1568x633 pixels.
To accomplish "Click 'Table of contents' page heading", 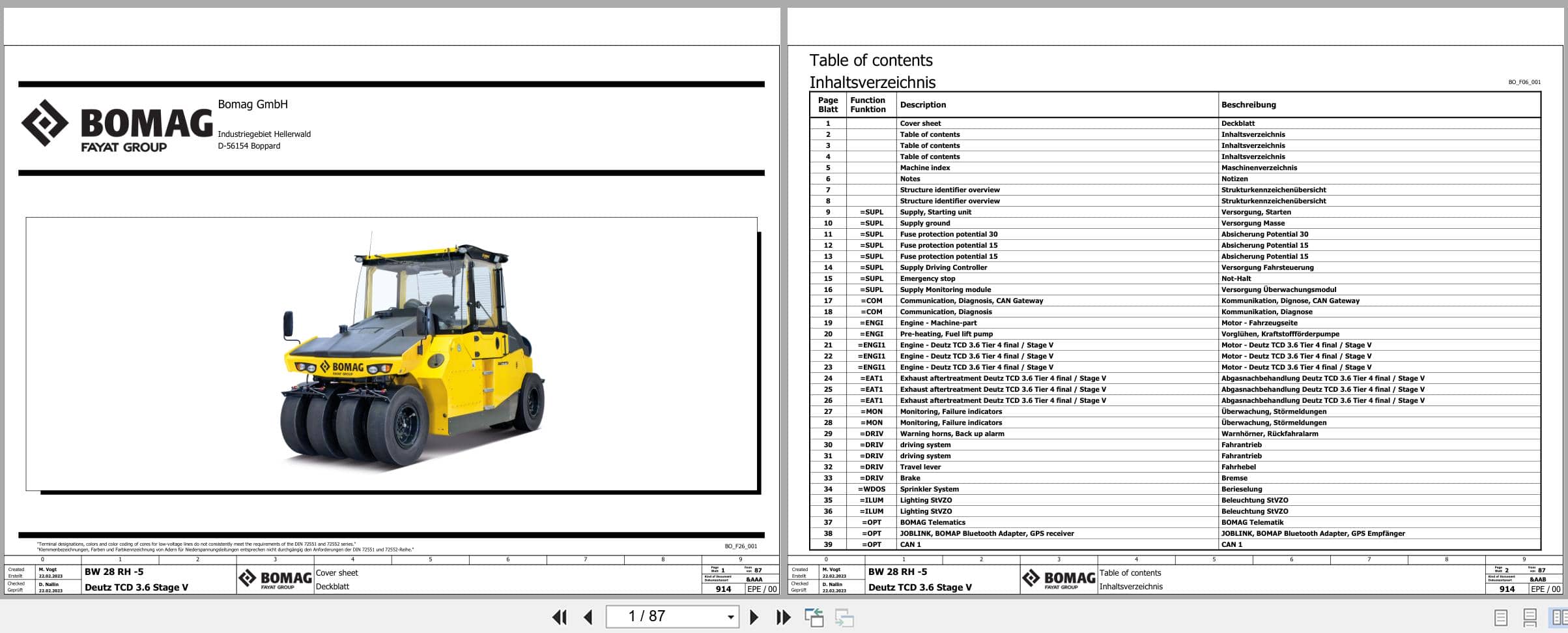I will pyautogui.click(x=870, y=60).
